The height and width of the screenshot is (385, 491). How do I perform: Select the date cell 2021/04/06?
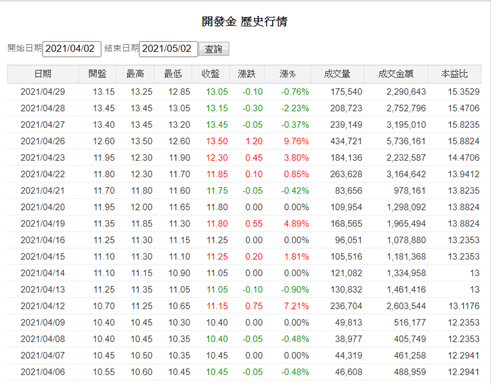(43, 372)
